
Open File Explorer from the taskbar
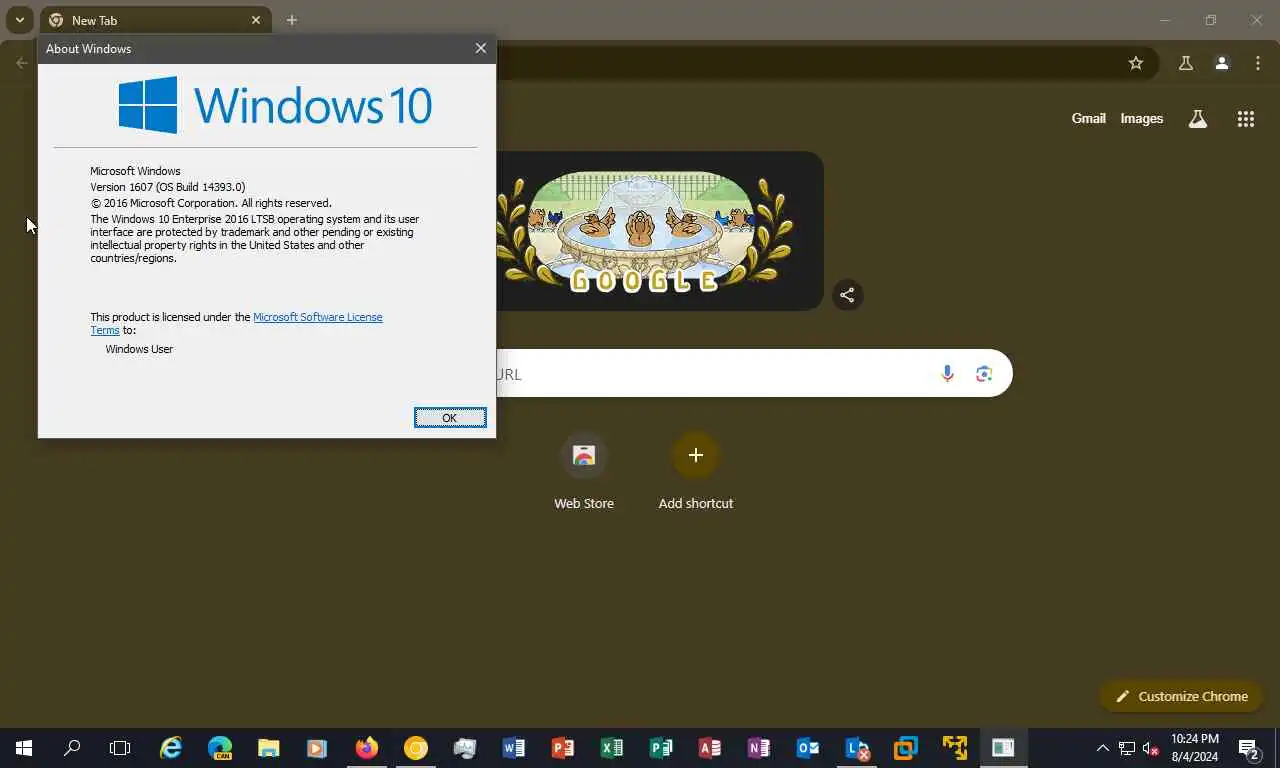coord(269,748)
